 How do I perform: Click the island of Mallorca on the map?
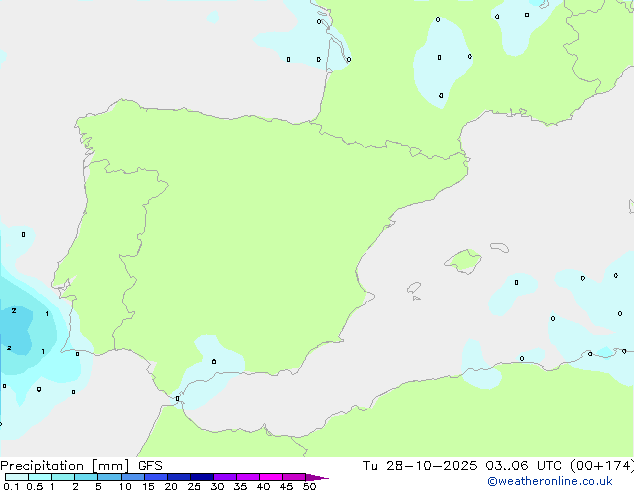(463, 261)
